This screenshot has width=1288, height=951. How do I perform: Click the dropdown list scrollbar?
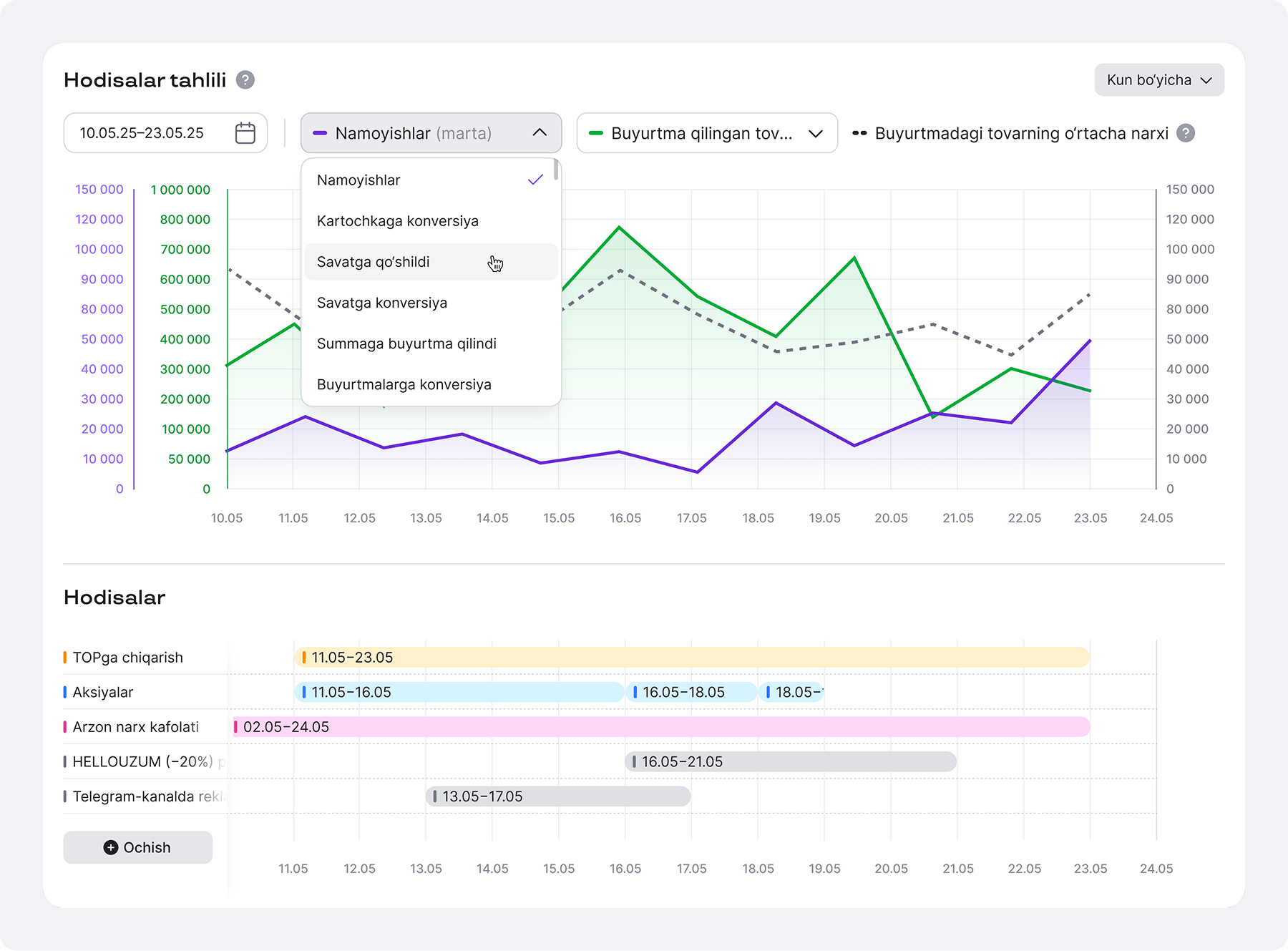[x=556, y=170]
